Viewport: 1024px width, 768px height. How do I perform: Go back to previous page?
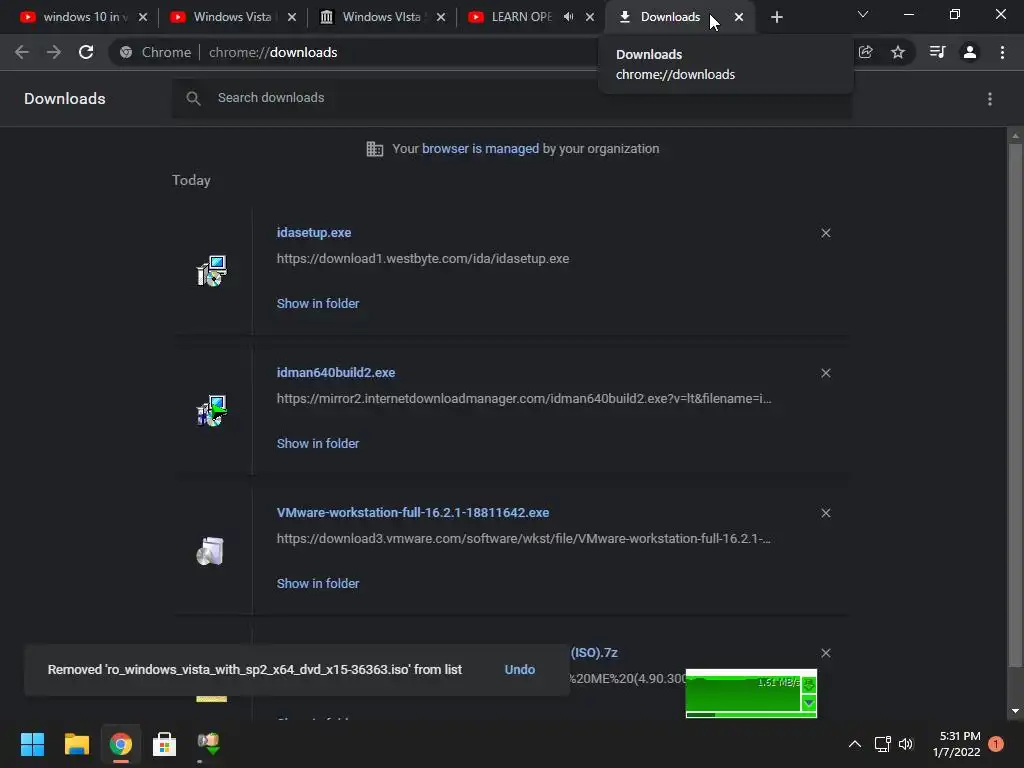coord(22,52)
